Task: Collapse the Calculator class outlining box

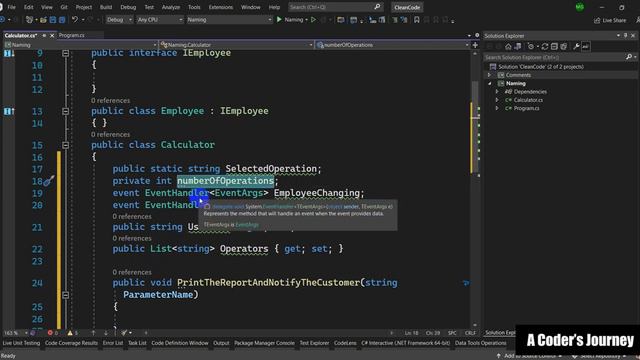Action: pyautogui.click(x=65, y=145)
